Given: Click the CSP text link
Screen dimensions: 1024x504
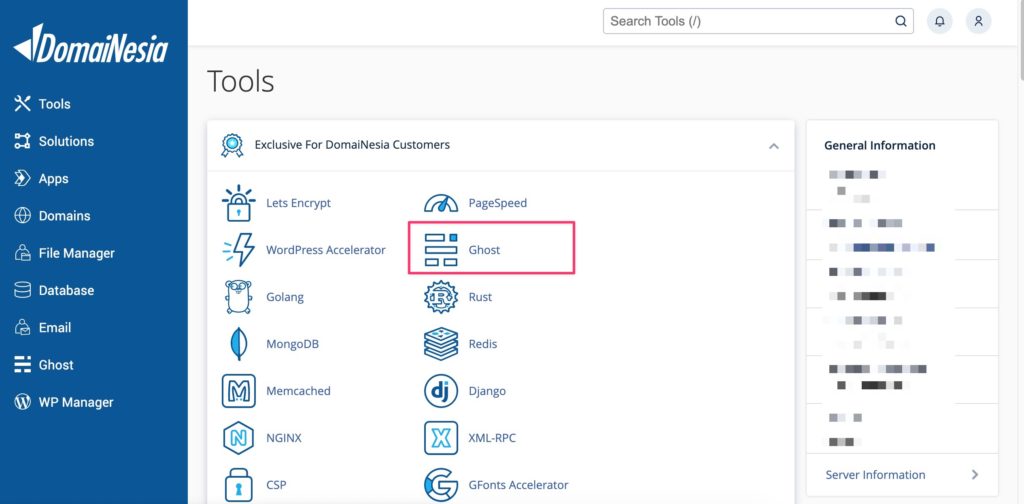Looking at the screenshot, I should coord(276,485).
